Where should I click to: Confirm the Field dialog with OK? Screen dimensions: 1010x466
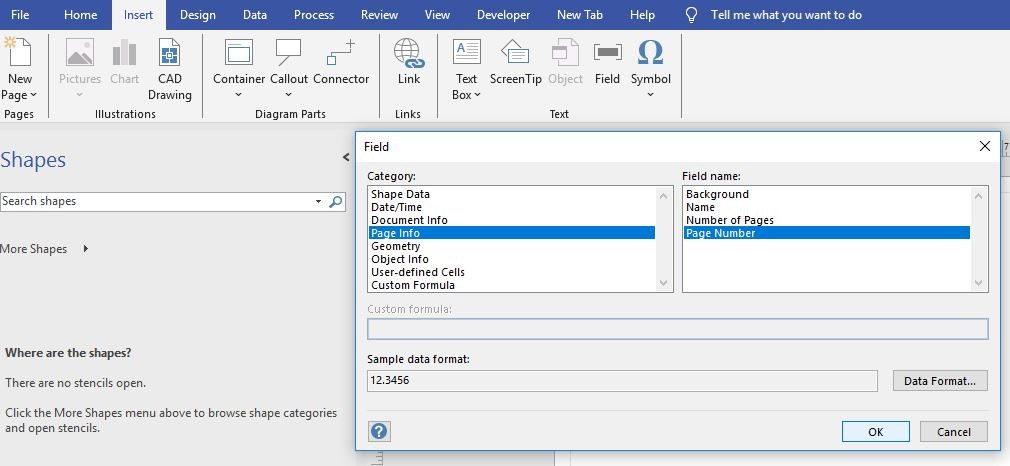pos(875,432)
